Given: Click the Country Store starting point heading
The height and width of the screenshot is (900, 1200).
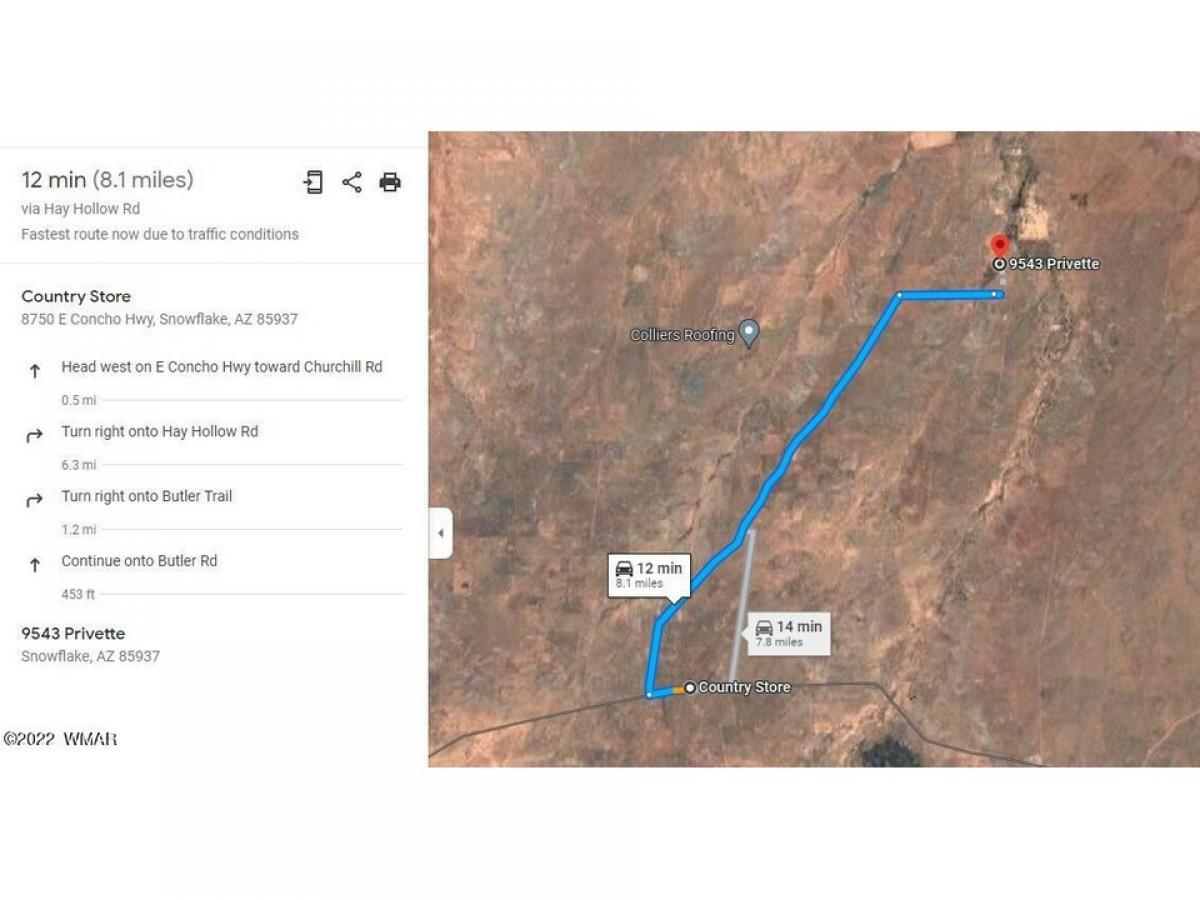Looking at the screenshot, I should click(76, 297).
